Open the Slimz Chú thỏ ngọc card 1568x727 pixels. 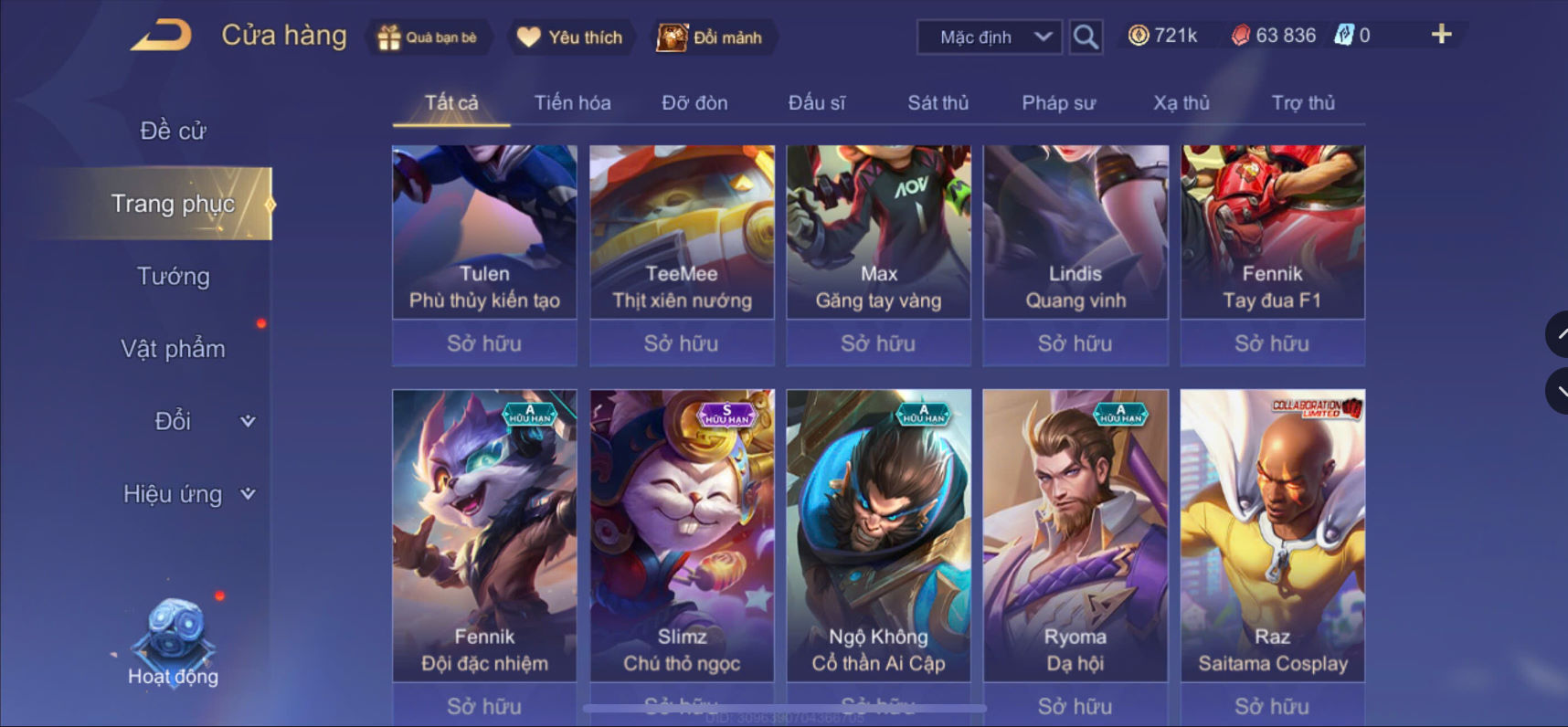(x=682, y=535)
